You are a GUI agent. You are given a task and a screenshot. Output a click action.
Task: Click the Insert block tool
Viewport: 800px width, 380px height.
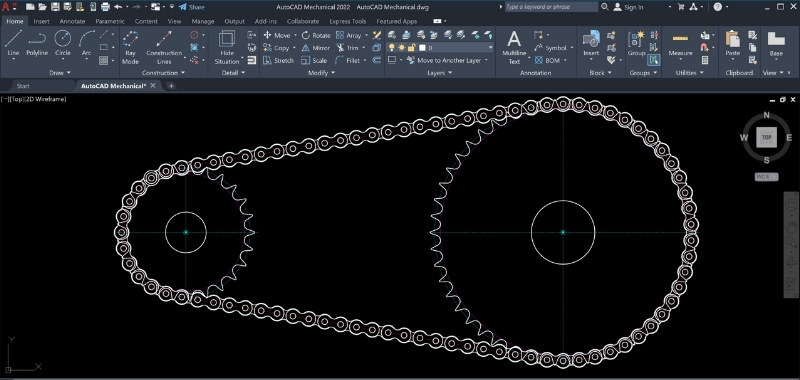[x=591, y=43]
